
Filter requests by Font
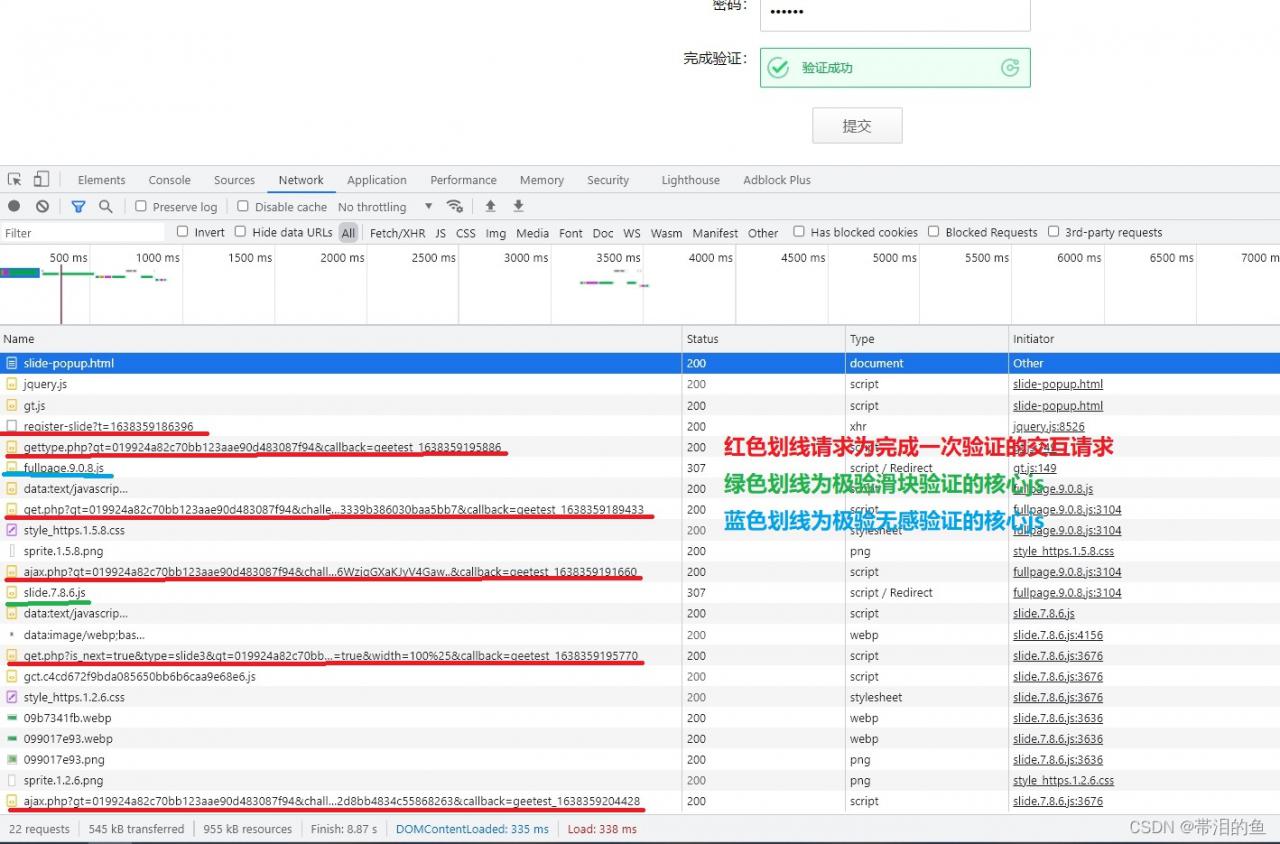pyautogui.click(x=571, y=233)
